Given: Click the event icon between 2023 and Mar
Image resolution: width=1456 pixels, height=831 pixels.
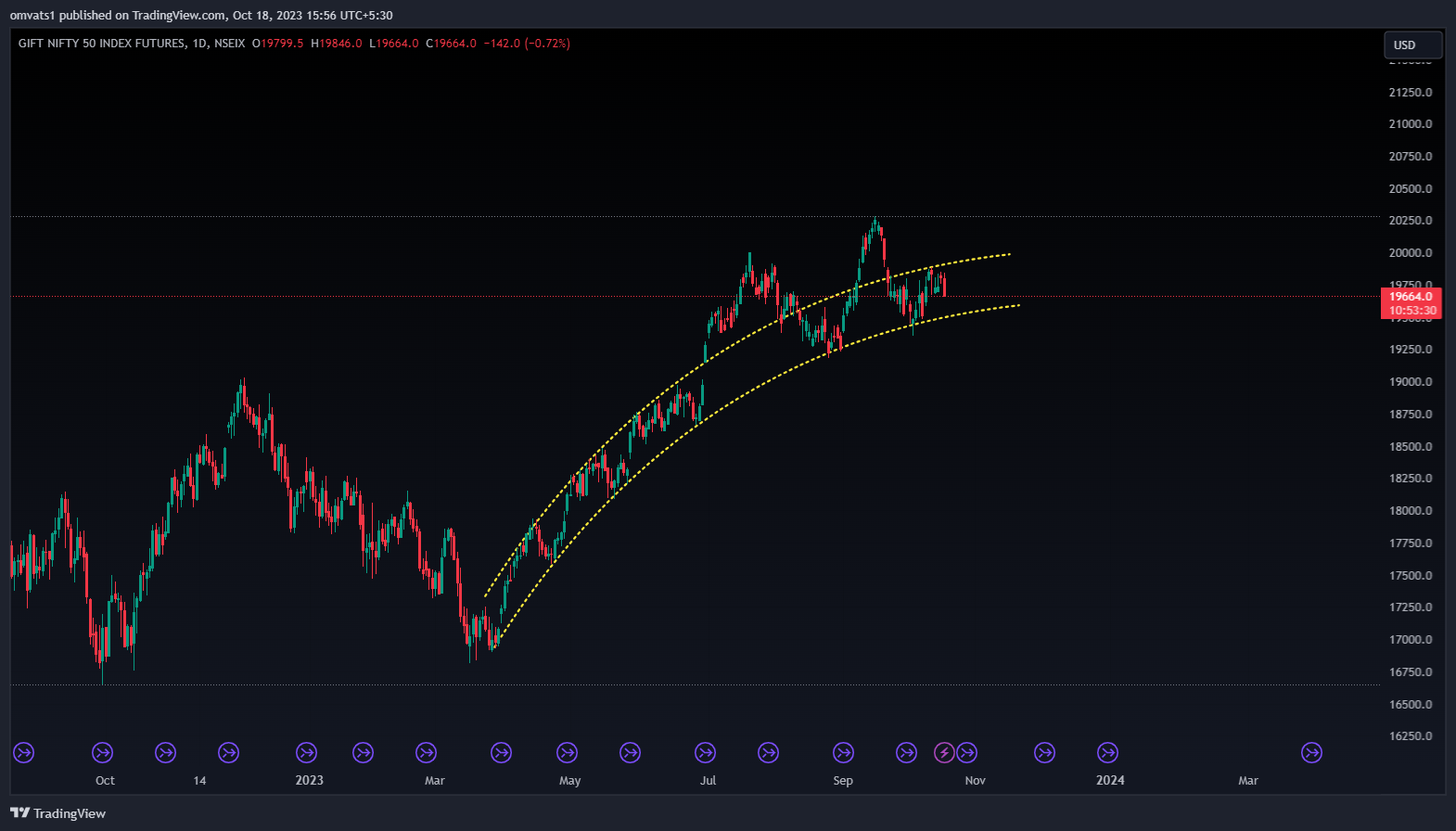Looking at the screenshot, I should [x=364, y=752].
